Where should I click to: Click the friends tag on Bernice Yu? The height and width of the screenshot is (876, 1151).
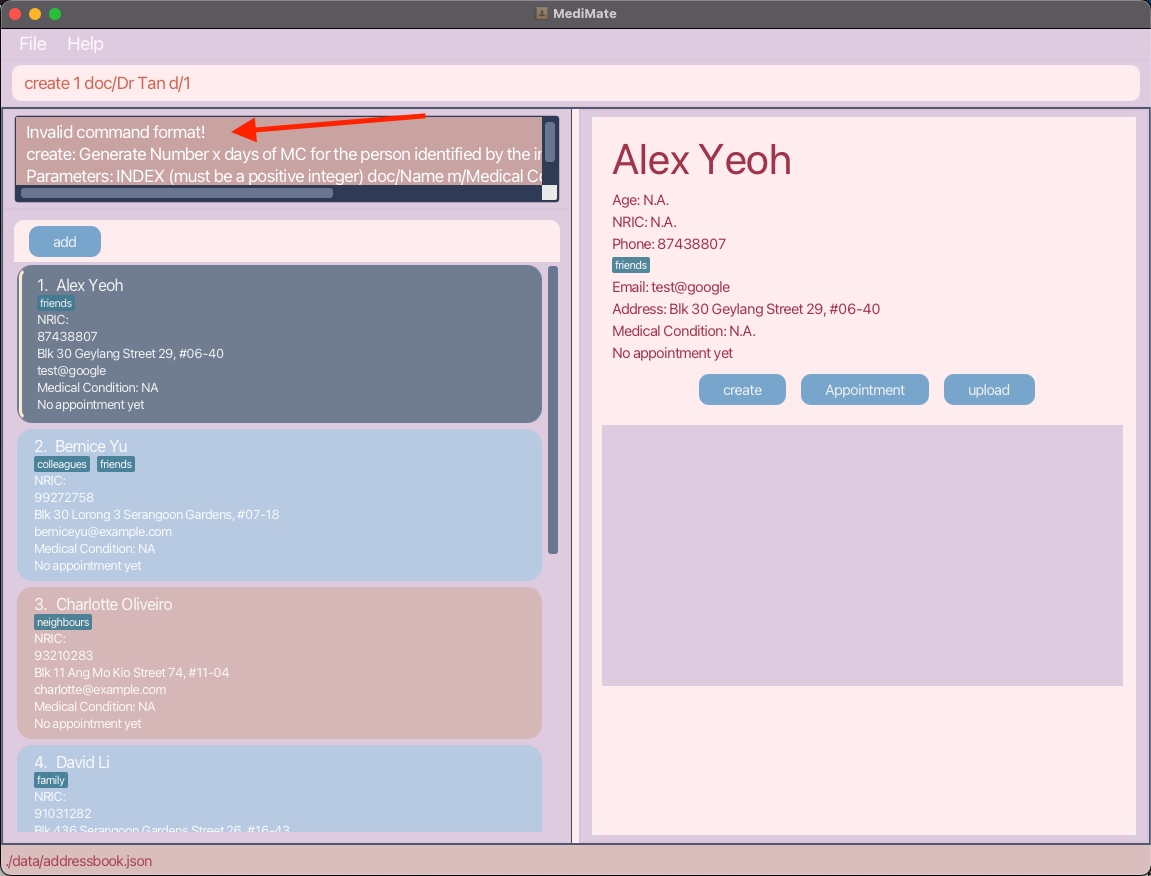pos(116,464)
